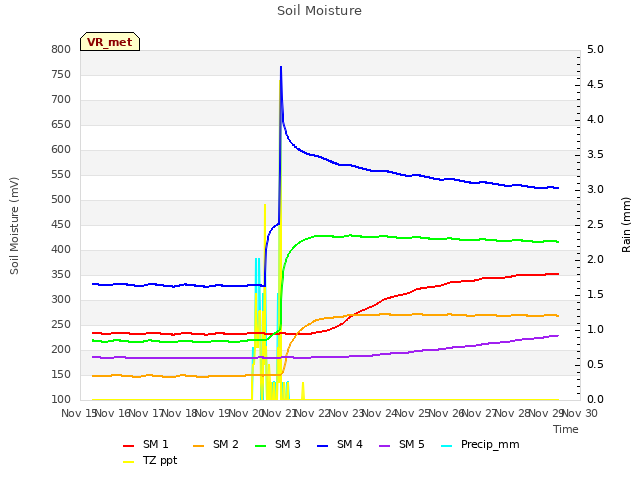Click the SM 2 legend entry

[216, 444]
